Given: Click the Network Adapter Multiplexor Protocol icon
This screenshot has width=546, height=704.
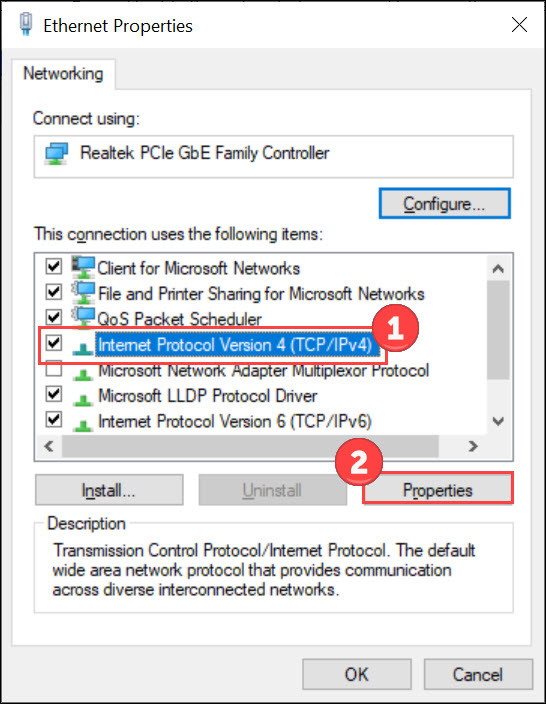Looking at the screenshot, I should coord(83,373).
